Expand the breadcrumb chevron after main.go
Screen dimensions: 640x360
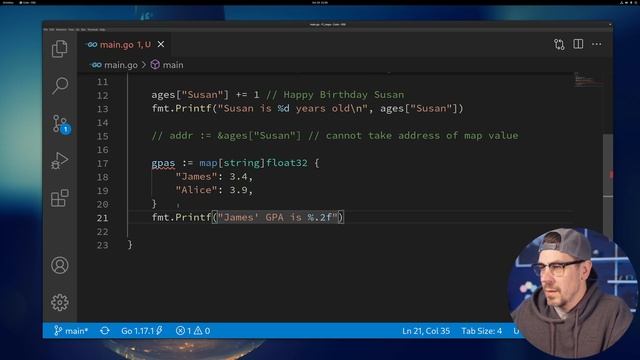tap(144, 65)
